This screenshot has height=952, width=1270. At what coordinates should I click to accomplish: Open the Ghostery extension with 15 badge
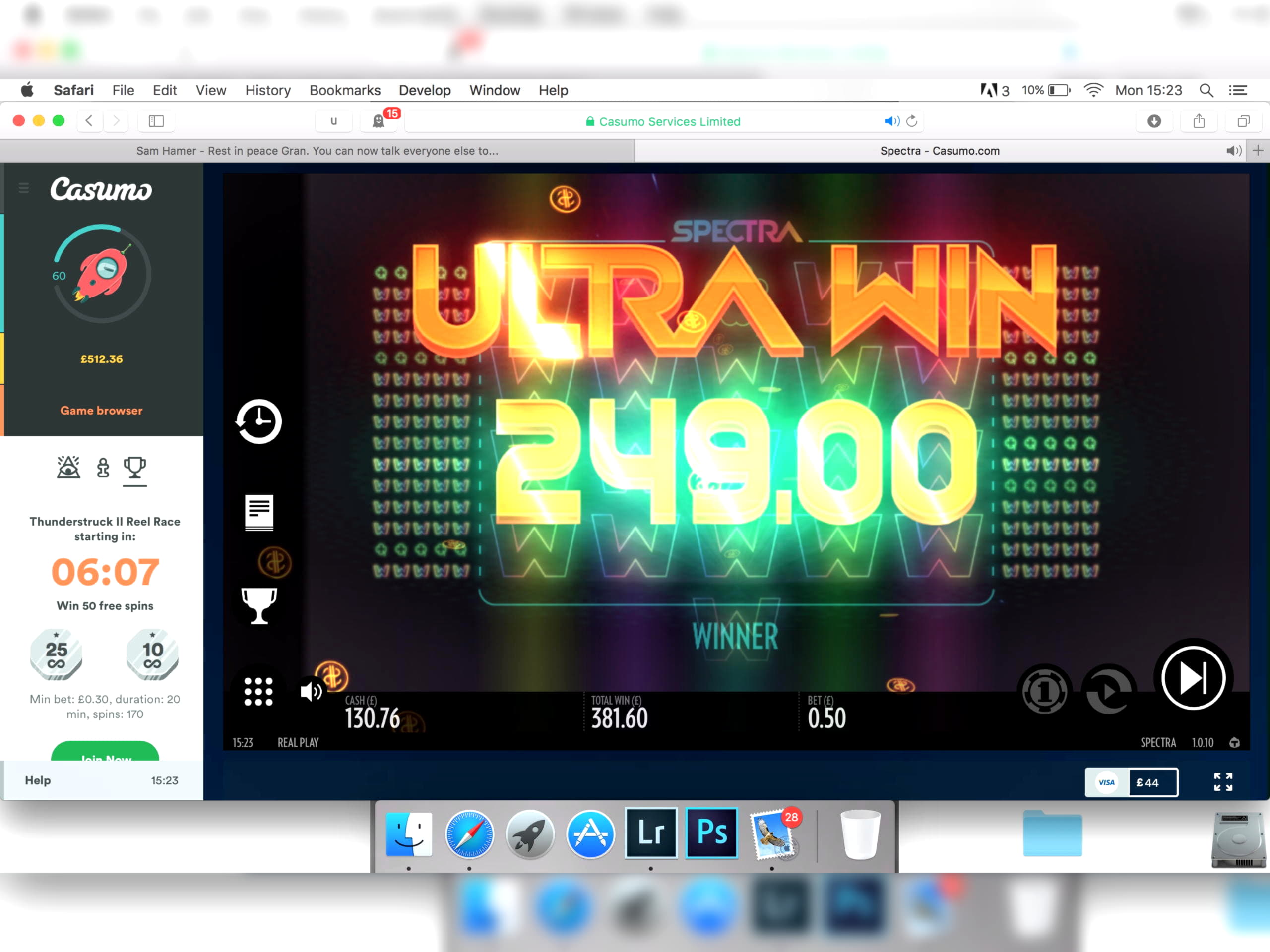tap(379, 120)
